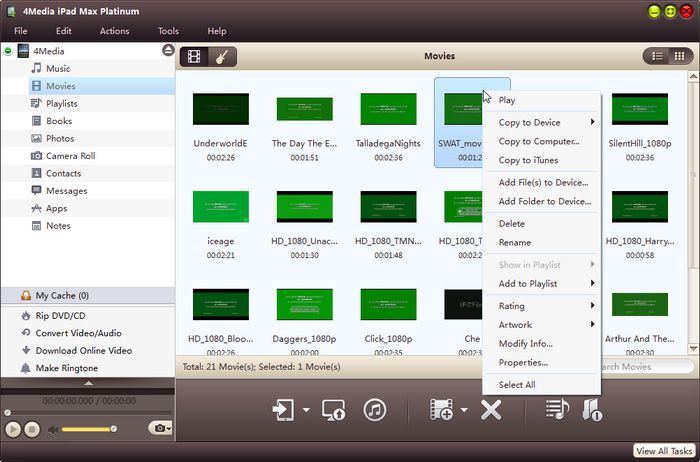
Task: Open the Tools menu
Action: [168, 31]
